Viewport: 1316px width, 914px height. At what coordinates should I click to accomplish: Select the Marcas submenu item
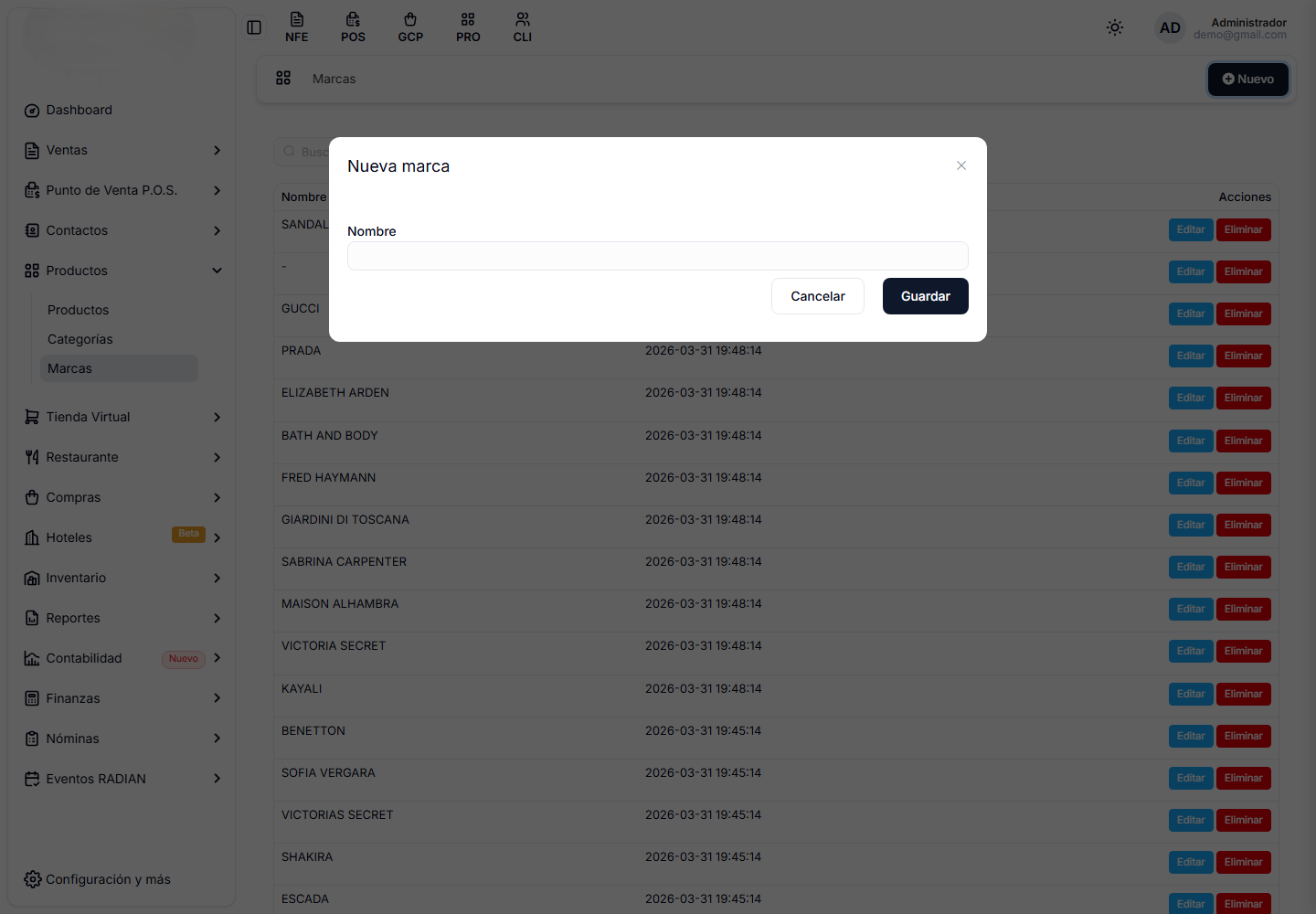pos(118,368)
